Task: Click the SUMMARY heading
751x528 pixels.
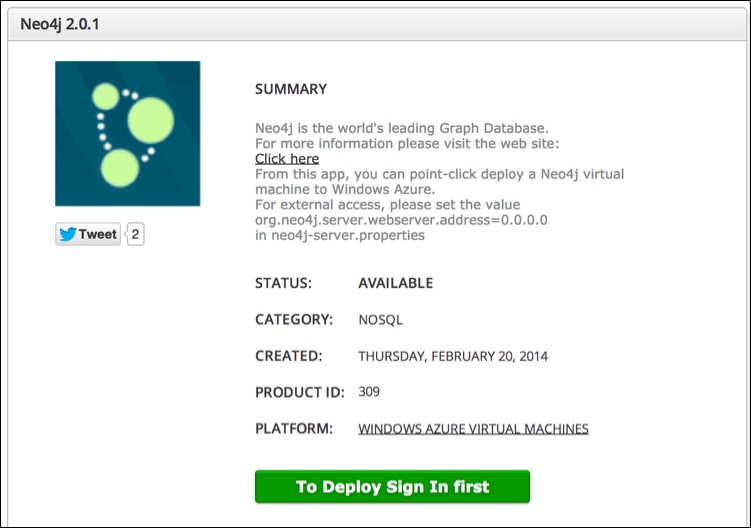Action: point(291,89)
